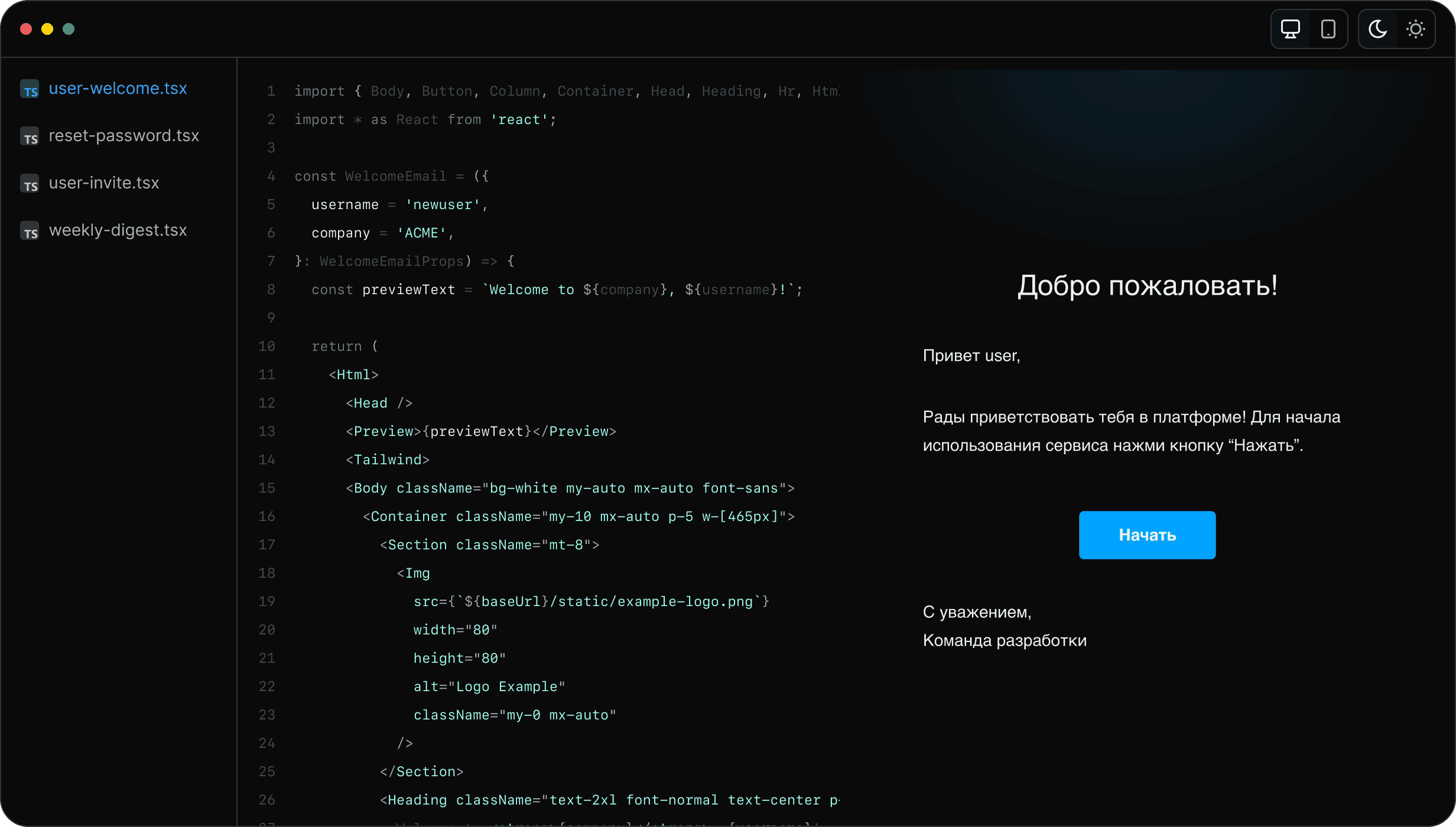Click TS icon beside weekly-digest.tsx
The height and width of the screenshot is (827, 1456).
click(x=30, y=232)
